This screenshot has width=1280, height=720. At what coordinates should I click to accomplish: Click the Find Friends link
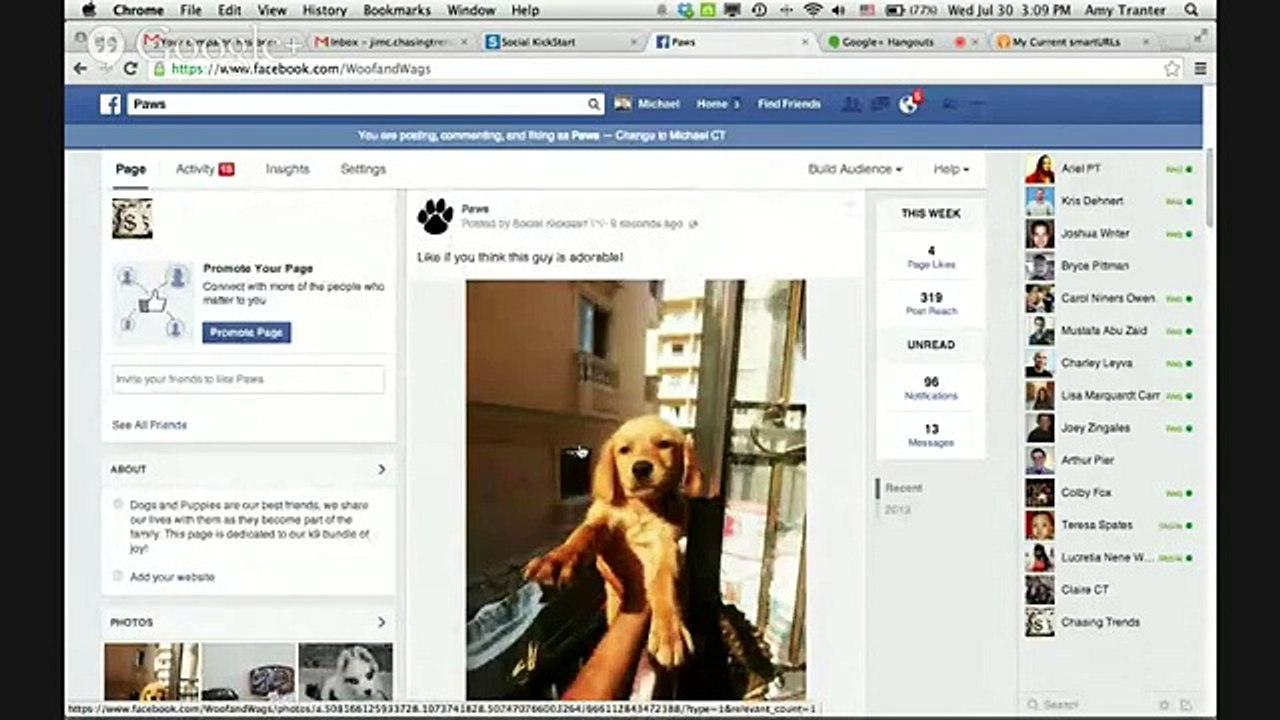789,104
